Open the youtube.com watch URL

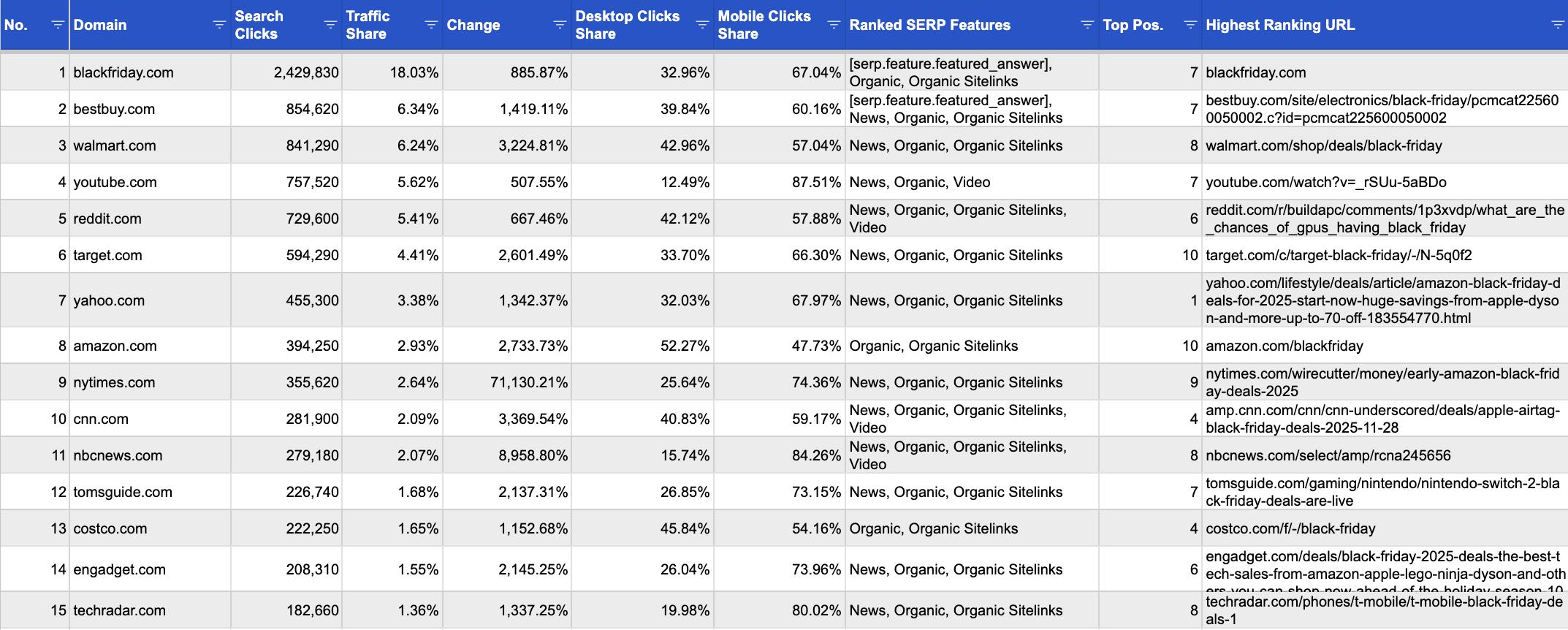[1325, 182]
